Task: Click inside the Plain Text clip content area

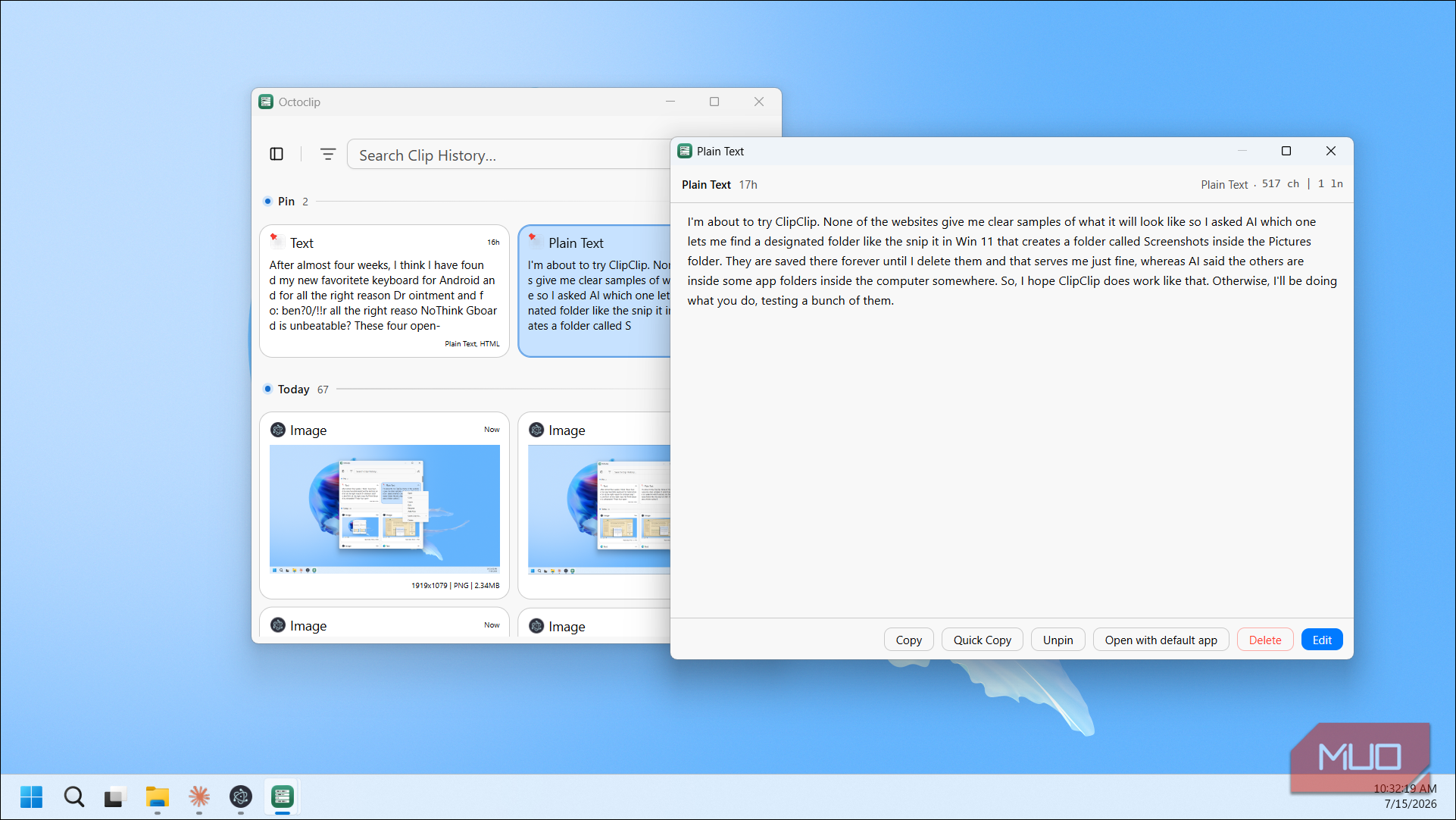Action: click(x=1011, y=412)
